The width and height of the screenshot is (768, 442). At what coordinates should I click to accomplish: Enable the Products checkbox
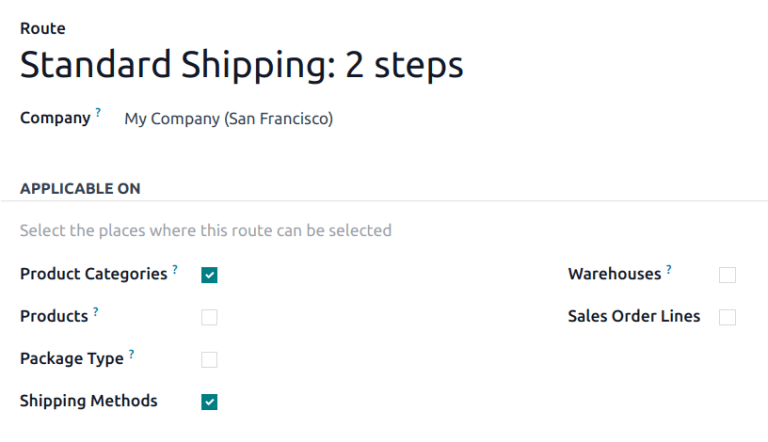[209, 318]
